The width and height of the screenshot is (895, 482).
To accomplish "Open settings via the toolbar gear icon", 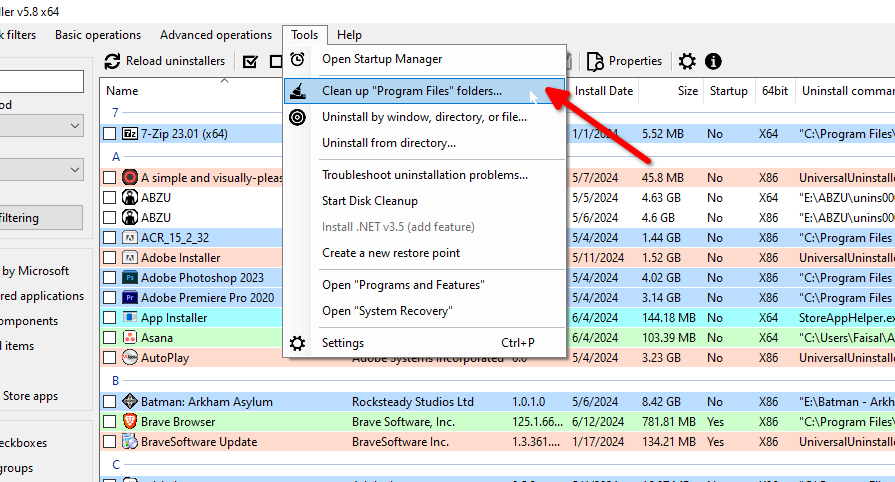I will 687,61.
